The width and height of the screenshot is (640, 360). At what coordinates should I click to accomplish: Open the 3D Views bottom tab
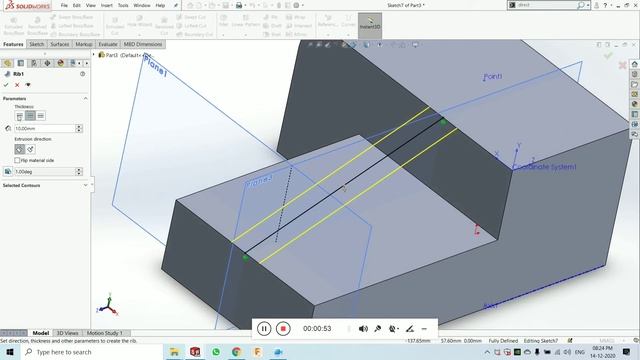click(x=67, y=333)
